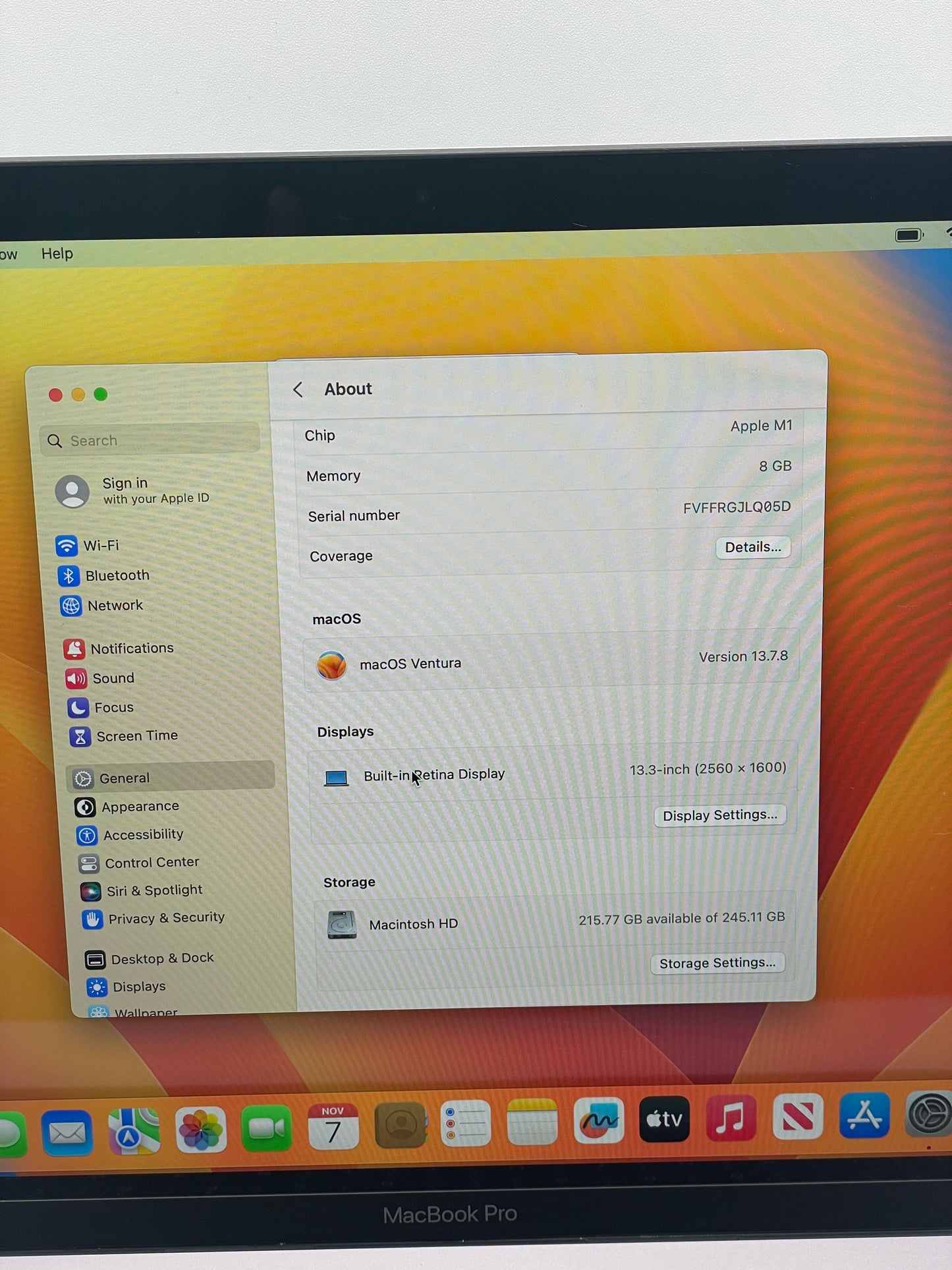Viewport: 952px width, 1270px height.
Task: Open Display Settings... button
Action: click(x=719, y=815)
